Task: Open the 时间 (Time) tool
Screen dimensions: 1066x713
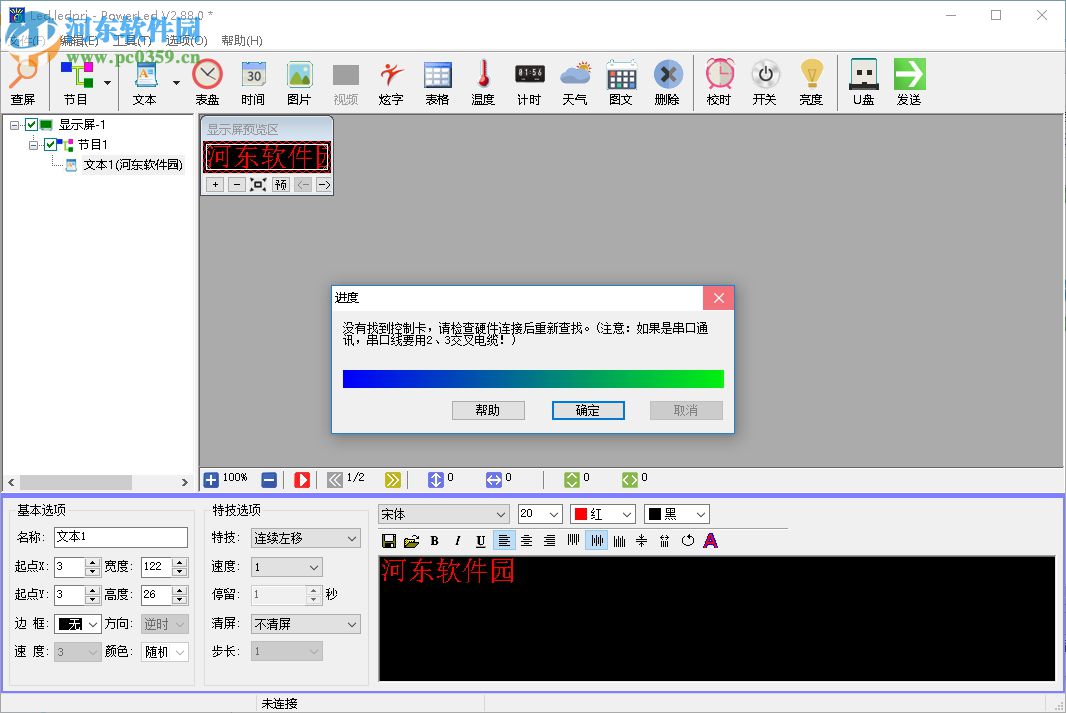Action: pyautogui.click(x=253, y=80)
